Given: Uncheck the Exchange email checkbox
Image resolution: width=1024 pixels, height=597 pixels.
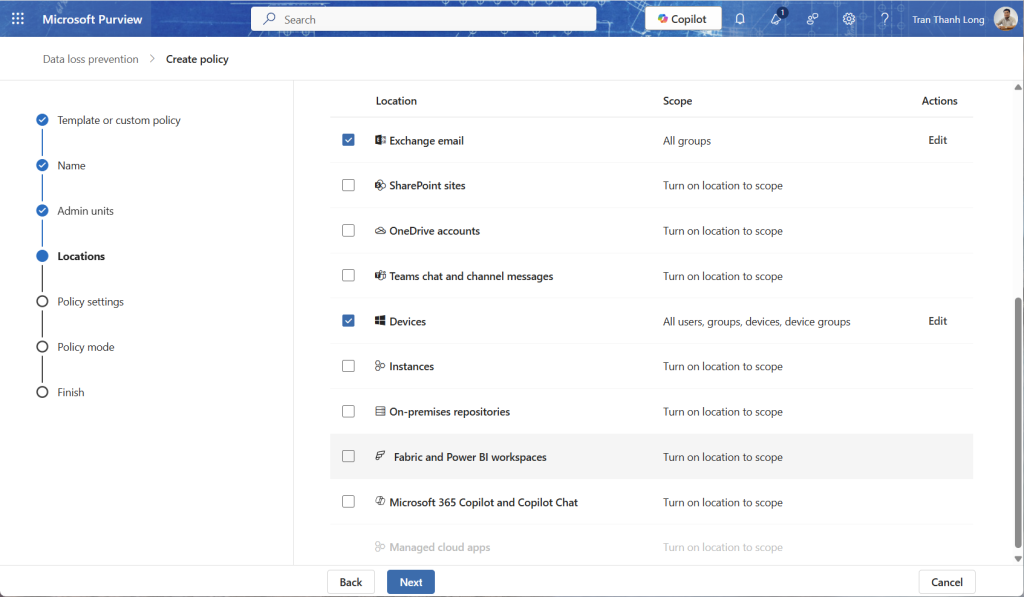Looking at the screenshot, I should pyautogui.click(x=348, y=140).
